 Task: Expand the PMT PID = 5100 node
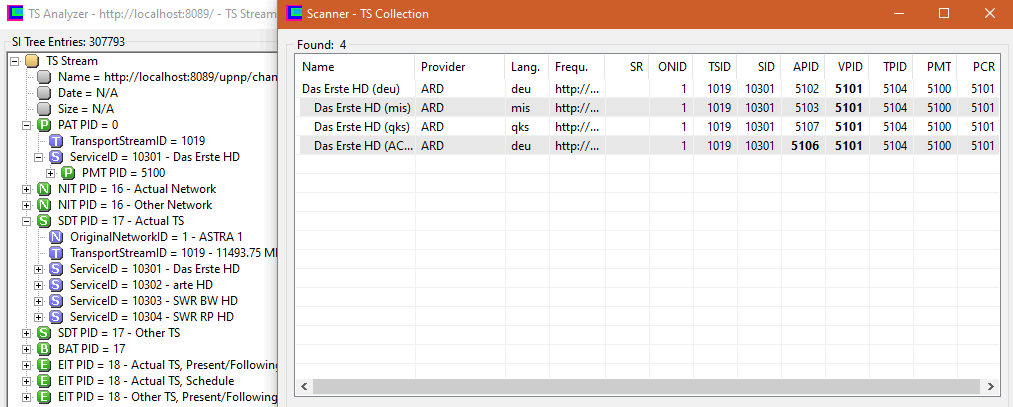tap(50, 173)
